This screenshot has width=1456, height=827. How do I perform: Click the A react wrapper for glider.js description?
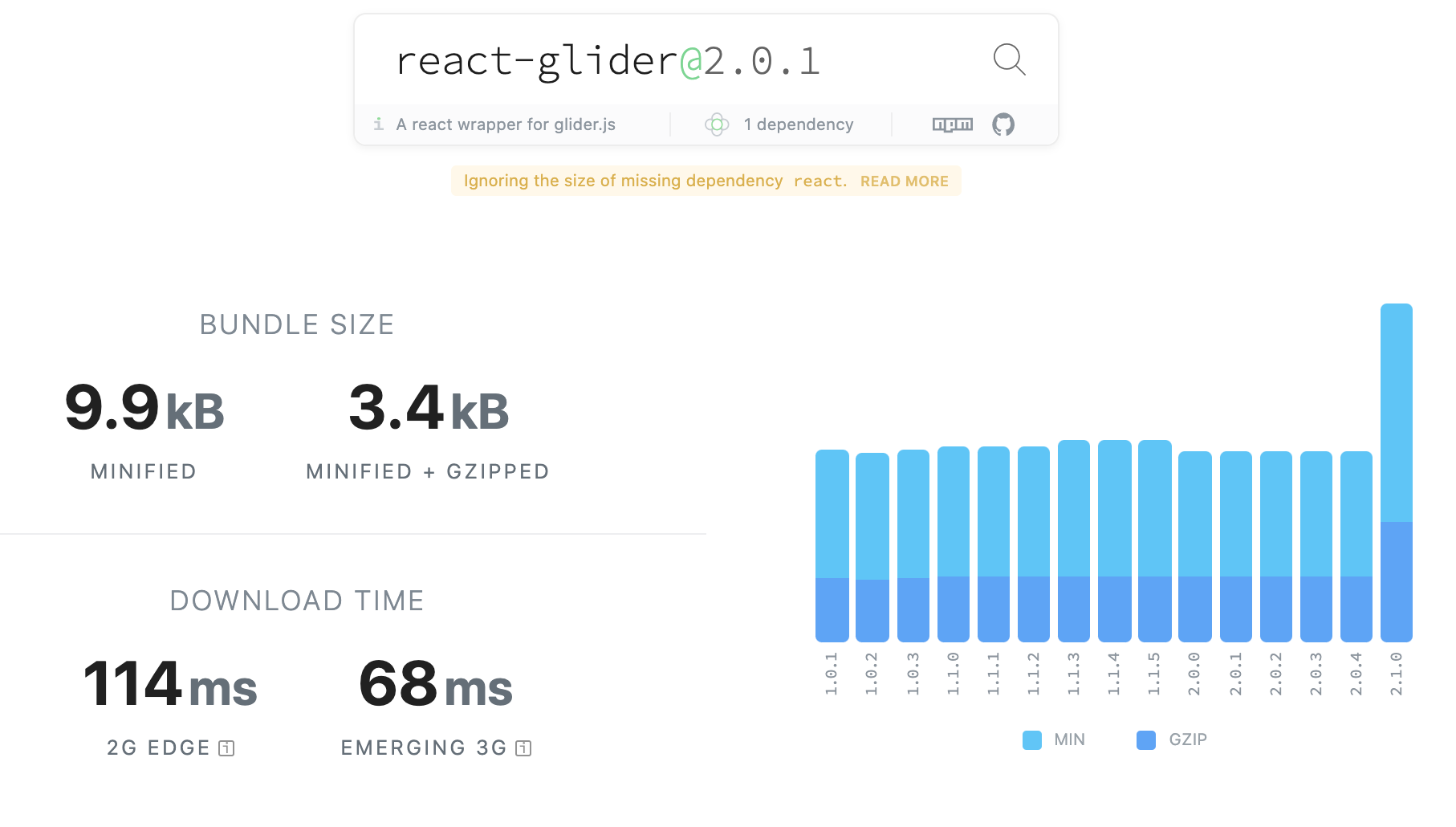point(506,124)
